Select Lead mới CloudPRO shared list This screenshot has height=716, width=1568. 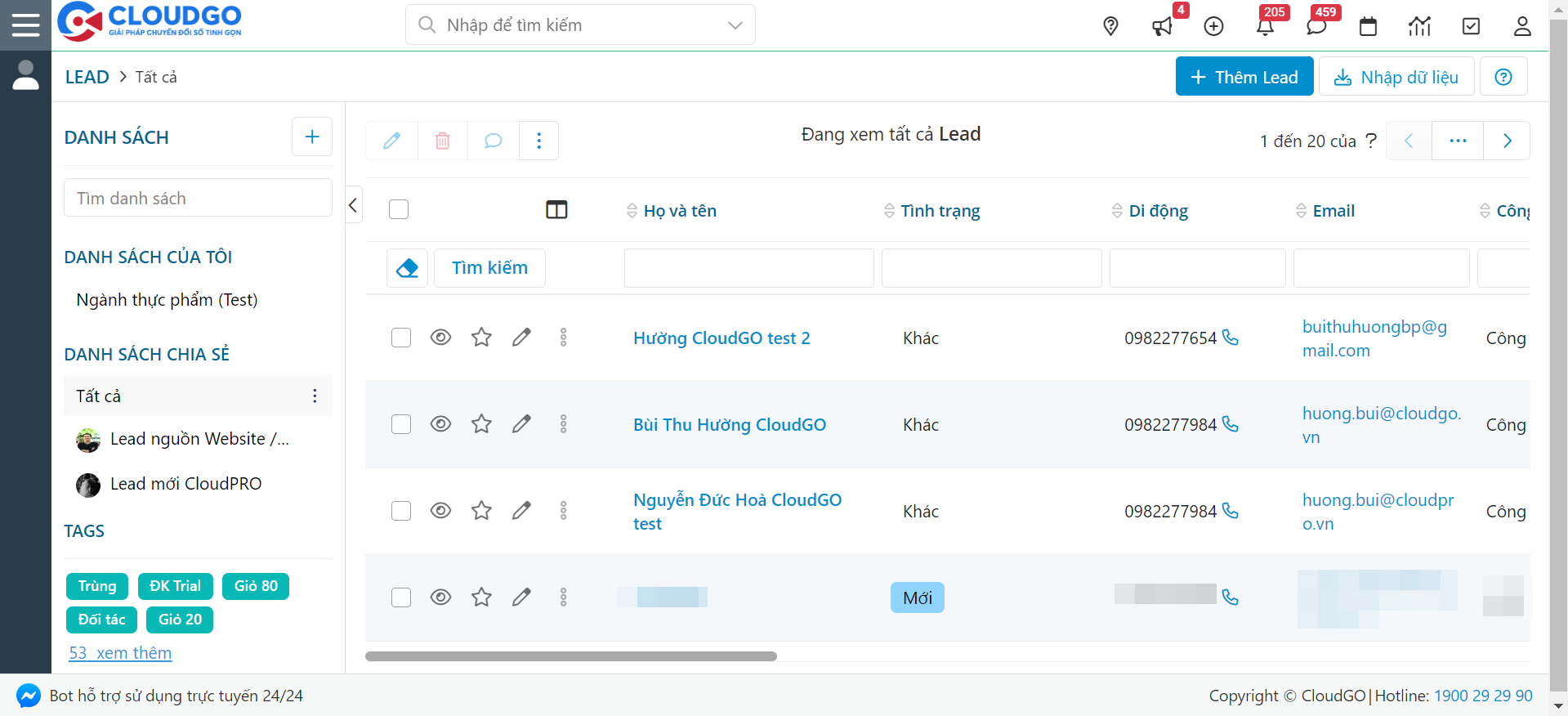pos(185,484)
